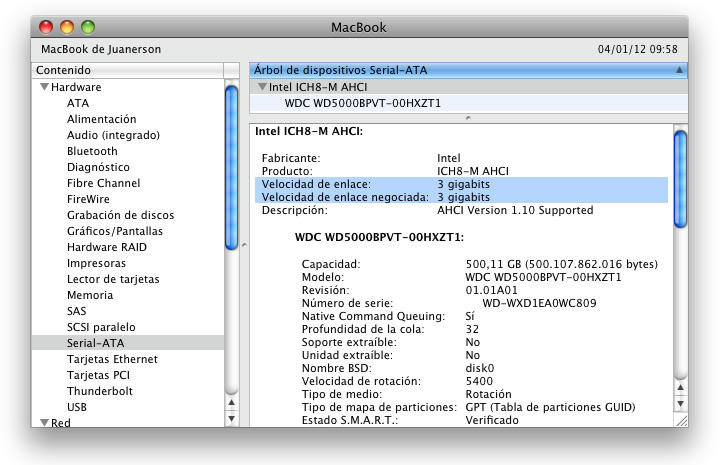Image resolution: width=720 pixels, height=465 pixels.
Task: Click the sidebar scrollbar down arrow
Action: 231,419
